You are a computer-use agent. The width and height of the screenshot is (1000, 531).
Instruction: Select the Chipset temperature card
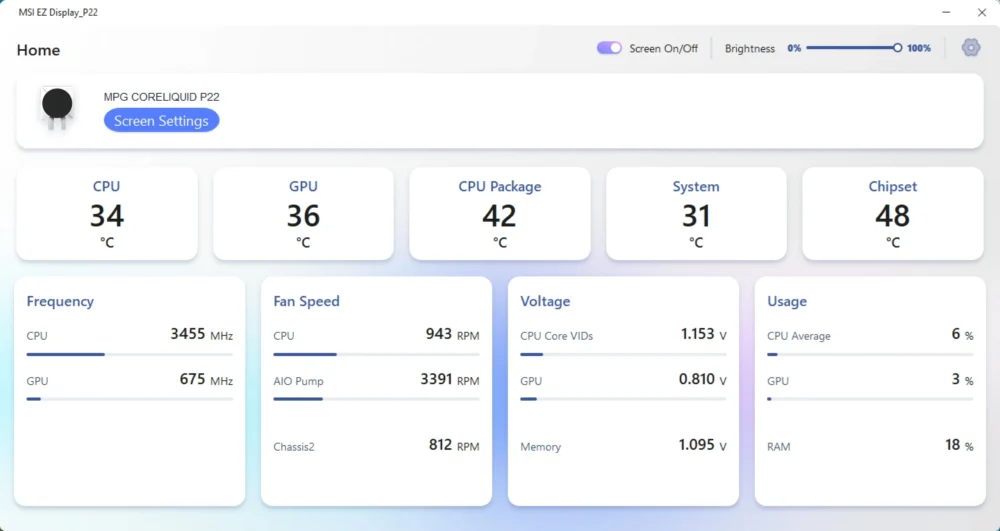click(892, 214)
